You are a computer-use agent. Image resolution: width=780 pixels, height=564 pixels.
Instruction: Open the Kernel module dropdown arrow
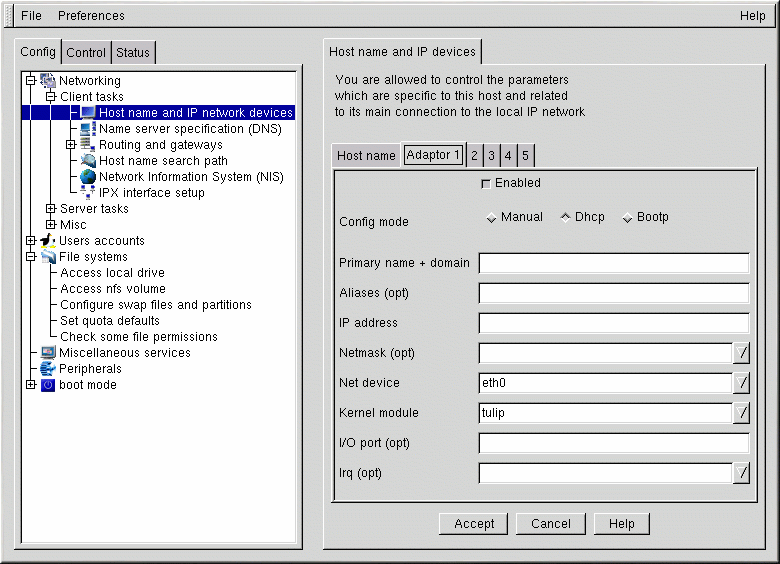pyautogui.click(x=741, y=413)
